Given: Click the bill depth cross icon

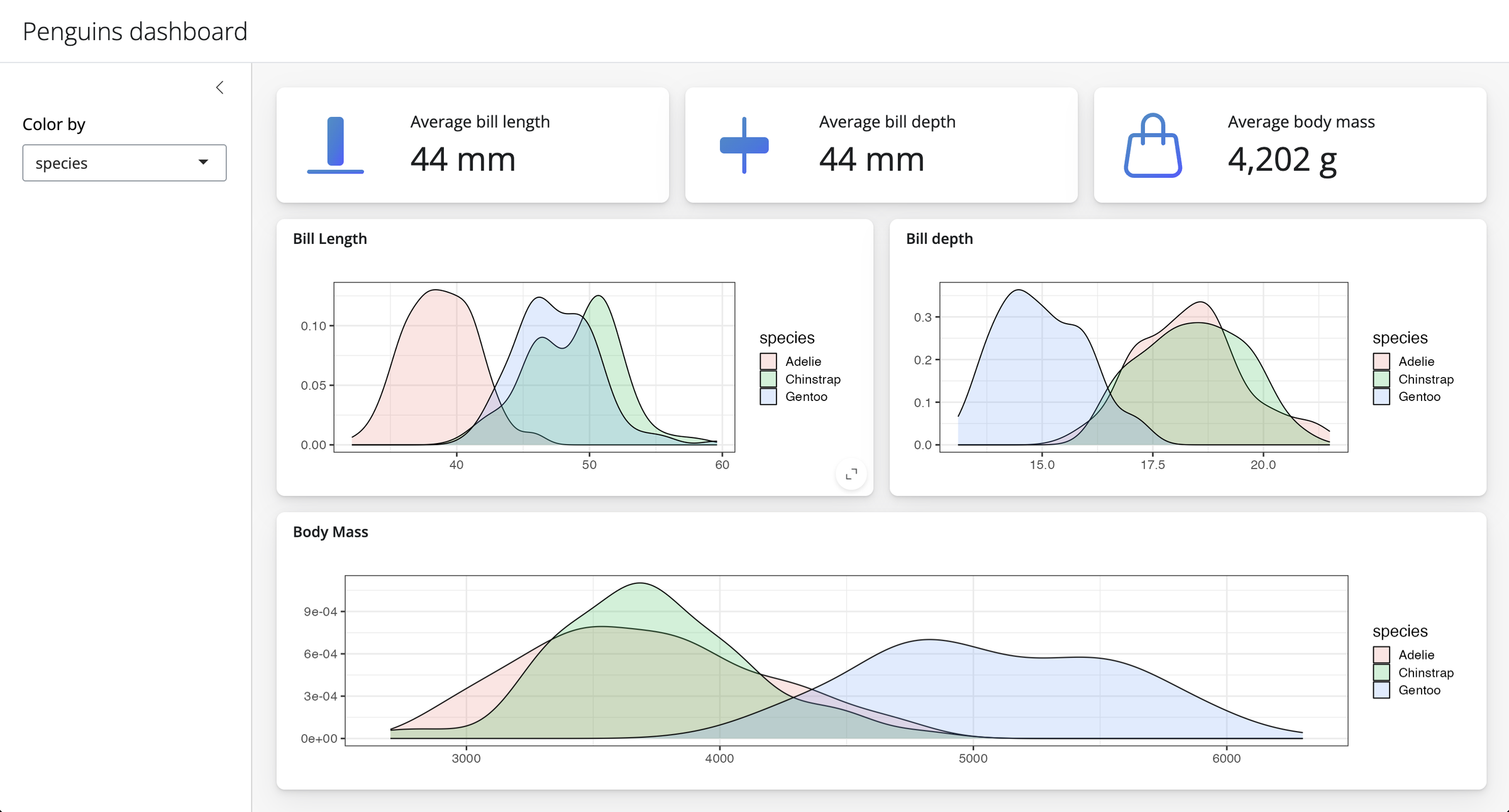Looking at the screenshot, I should click(744, 145).
